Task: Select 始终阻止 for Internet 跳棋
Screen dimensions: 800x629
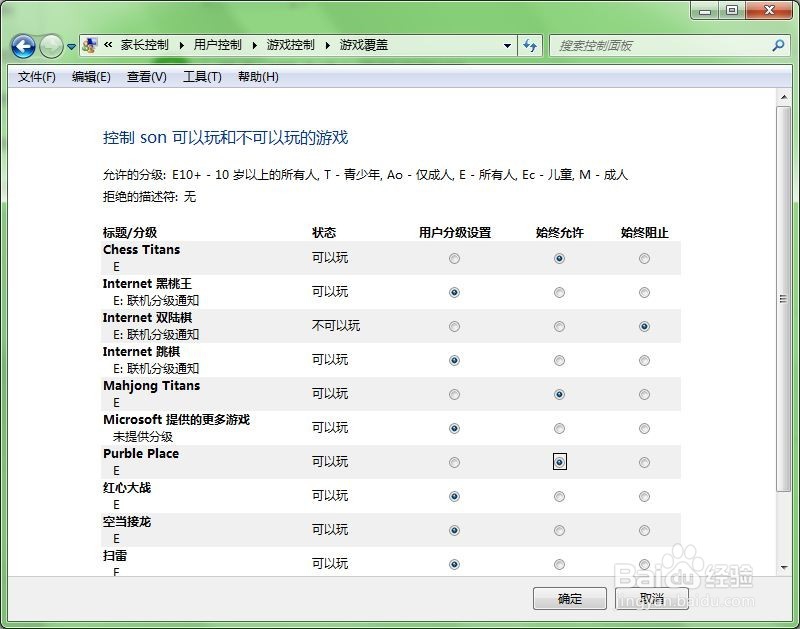Action: [644, 361]
